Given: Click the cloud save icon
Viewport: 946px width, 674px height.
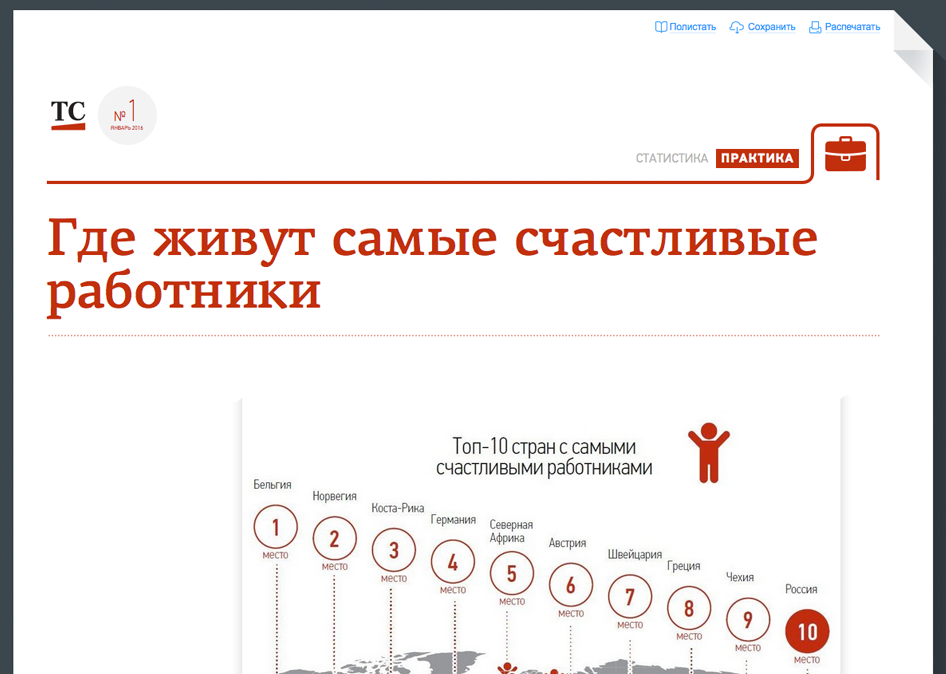Looking at the screenshot, I should 737,27.
